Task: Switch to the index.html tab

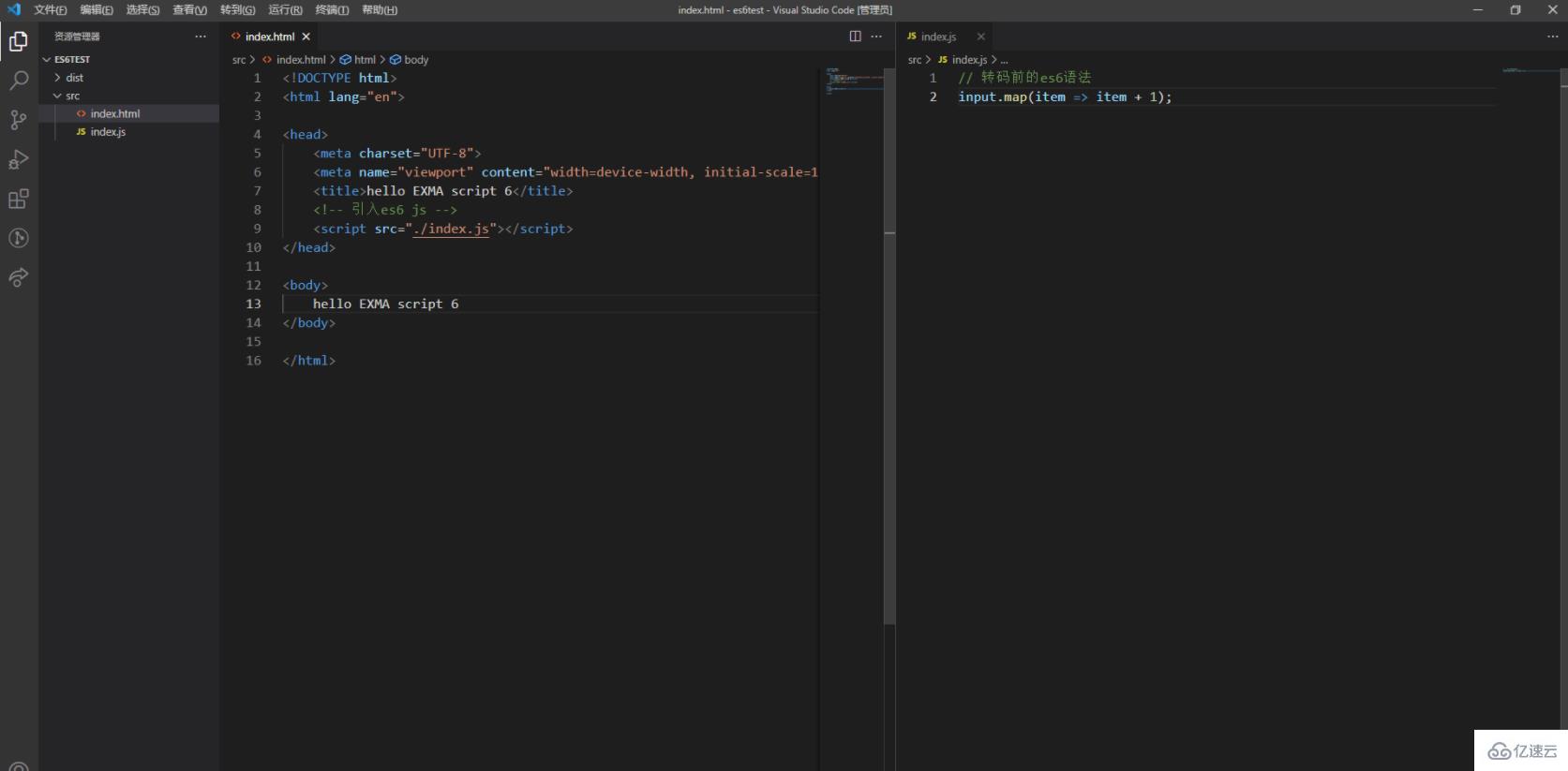Action: click(x=269, y=37)
